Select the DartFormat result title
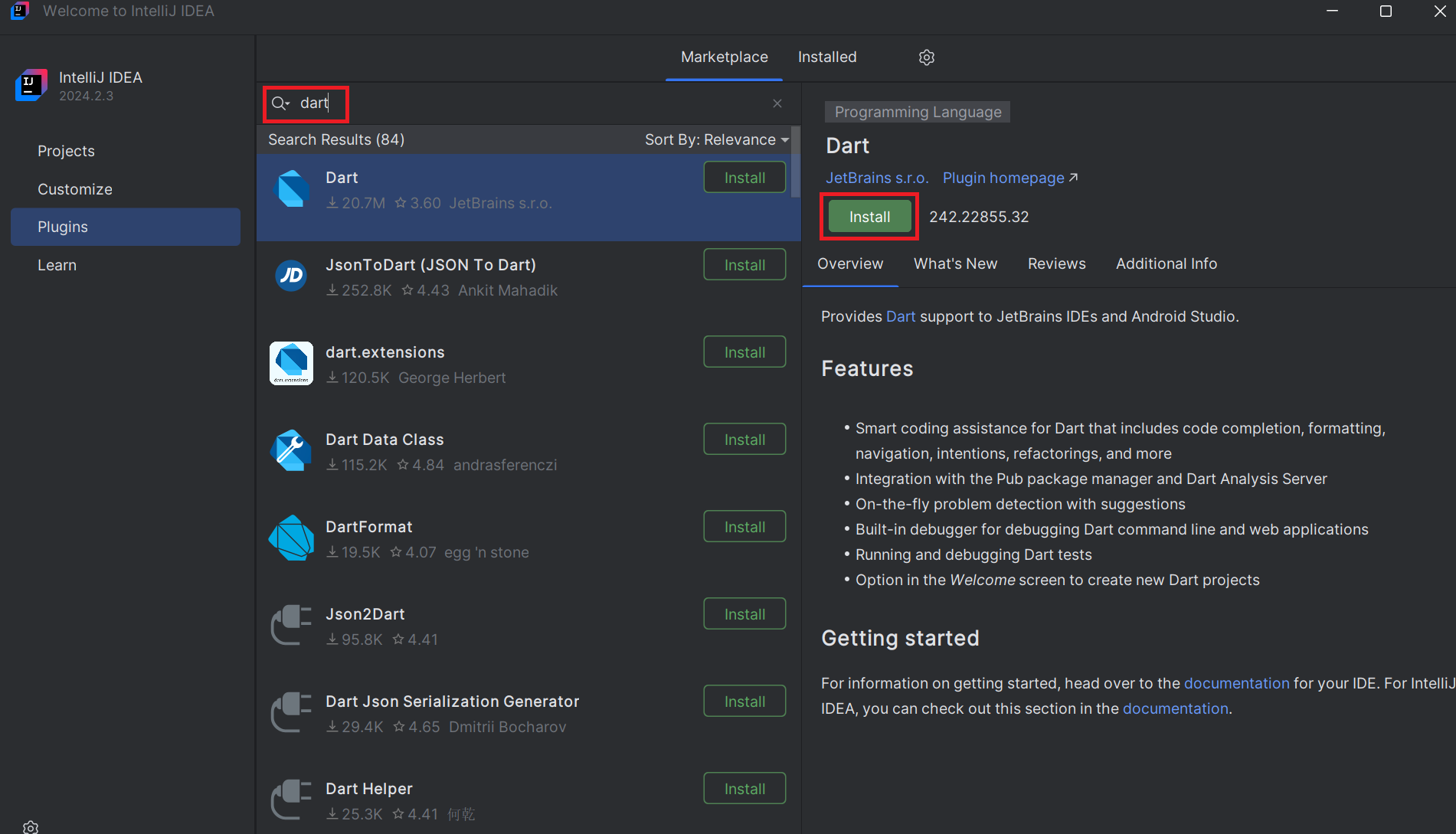 pyautogui.click(x=368, y=527)
